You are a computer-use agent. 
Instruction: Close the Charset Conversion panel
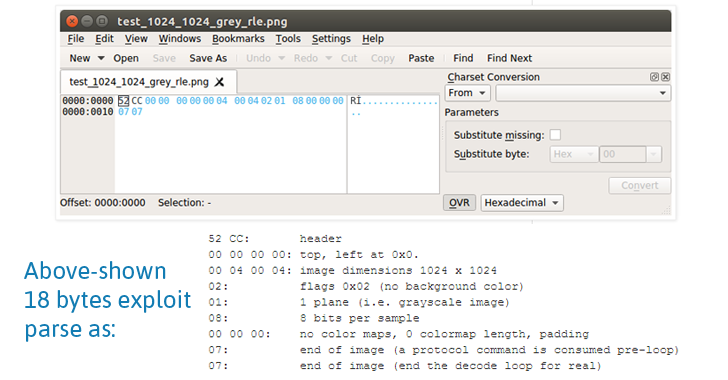click(x=666, y=77)
